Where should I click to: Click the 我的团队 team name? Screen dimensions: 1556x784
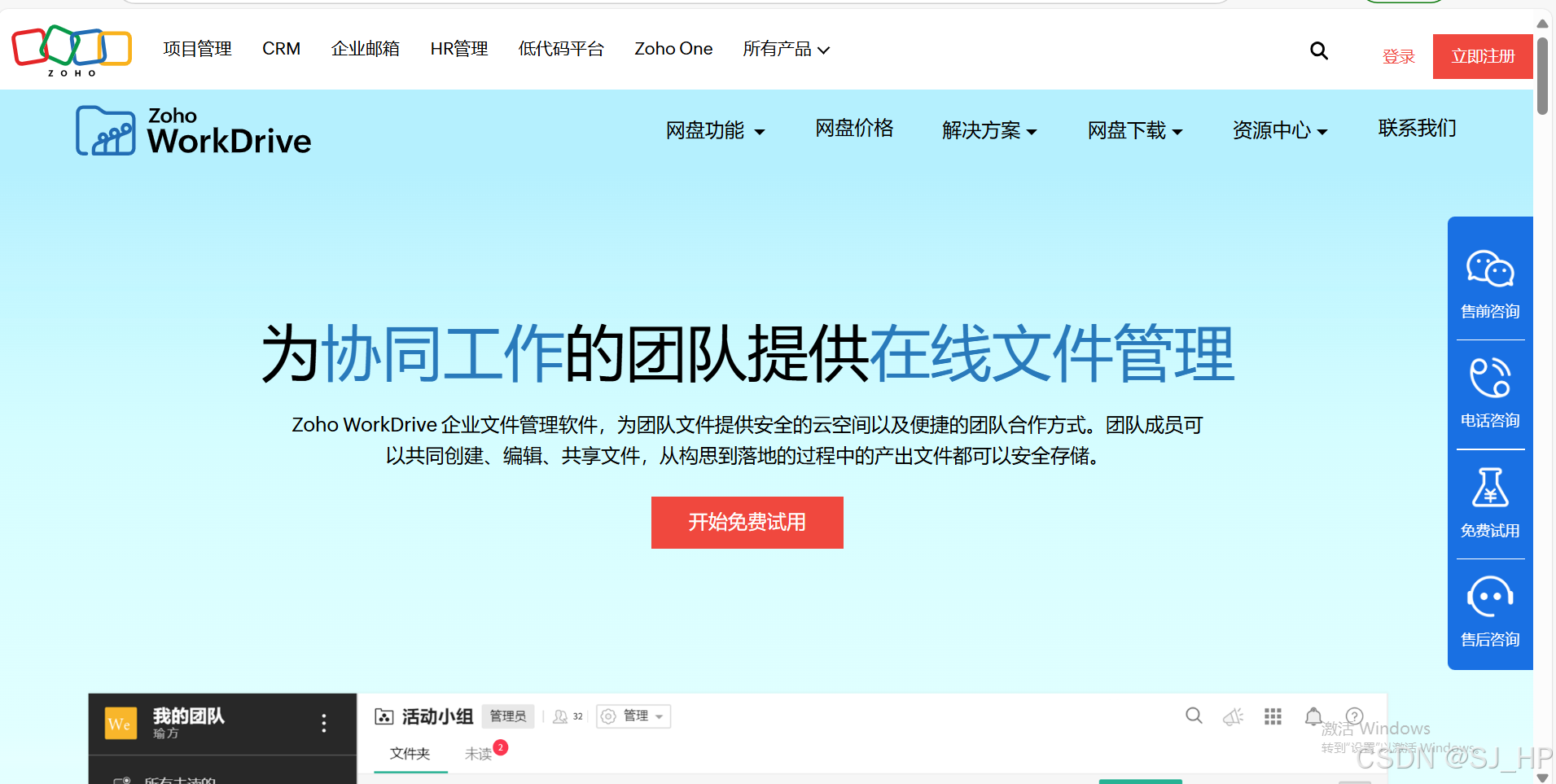(x=188, y=716)
